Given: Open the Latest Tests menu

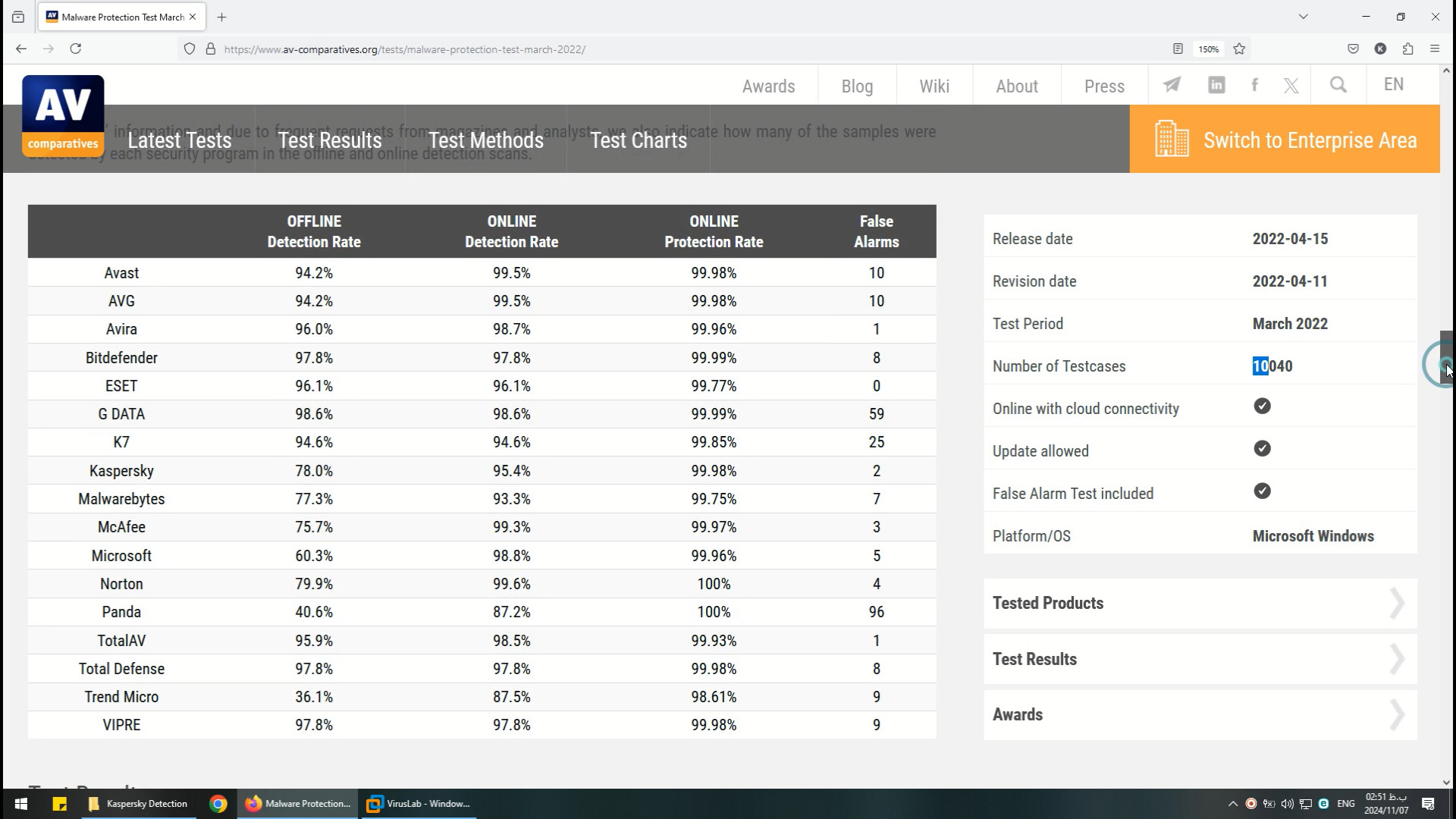Looking at the screenshot, I should click(180, 140).
